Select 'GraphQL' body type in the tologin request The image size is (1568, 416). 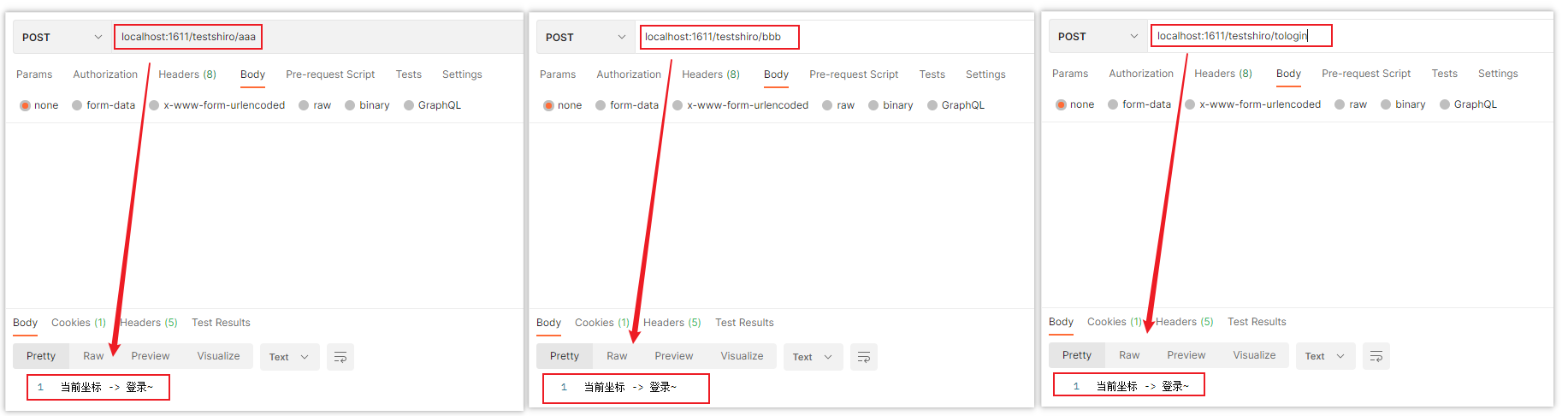pos(1468,104)
